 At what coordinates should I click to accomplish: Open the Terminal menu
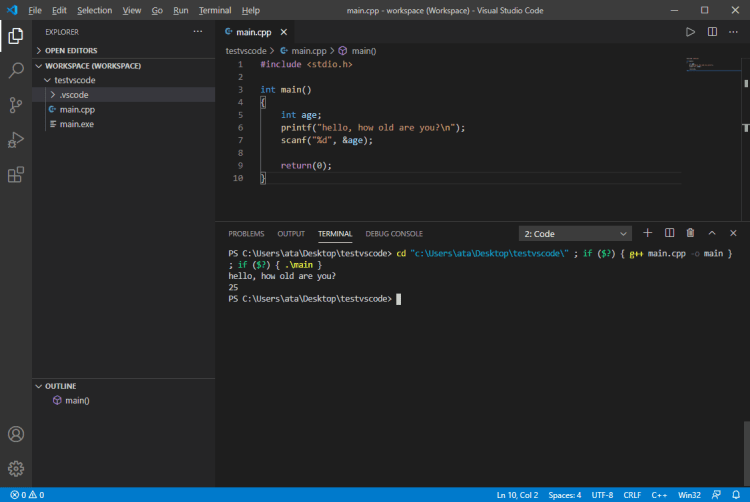[x=214, y=10]
